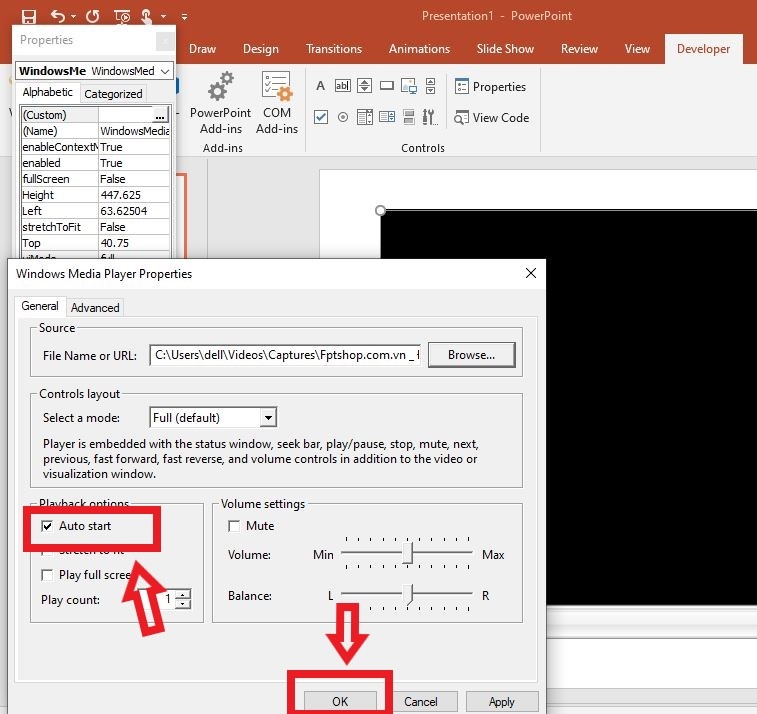Click the ellipsis button in Custom row
Viewport: 757px width, 714px height.
160,115
